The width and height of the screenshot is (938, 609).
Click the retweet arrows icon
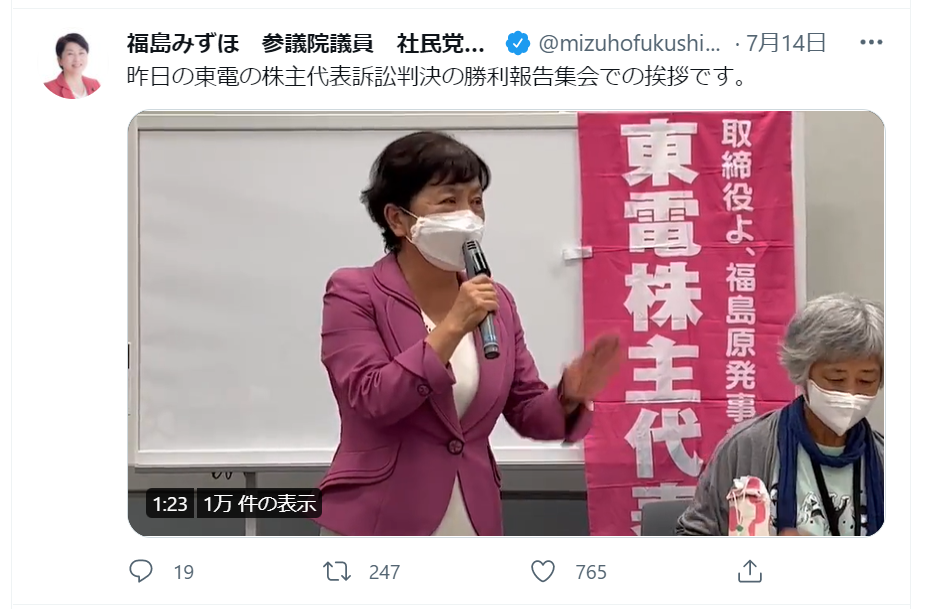click(337, 571)
